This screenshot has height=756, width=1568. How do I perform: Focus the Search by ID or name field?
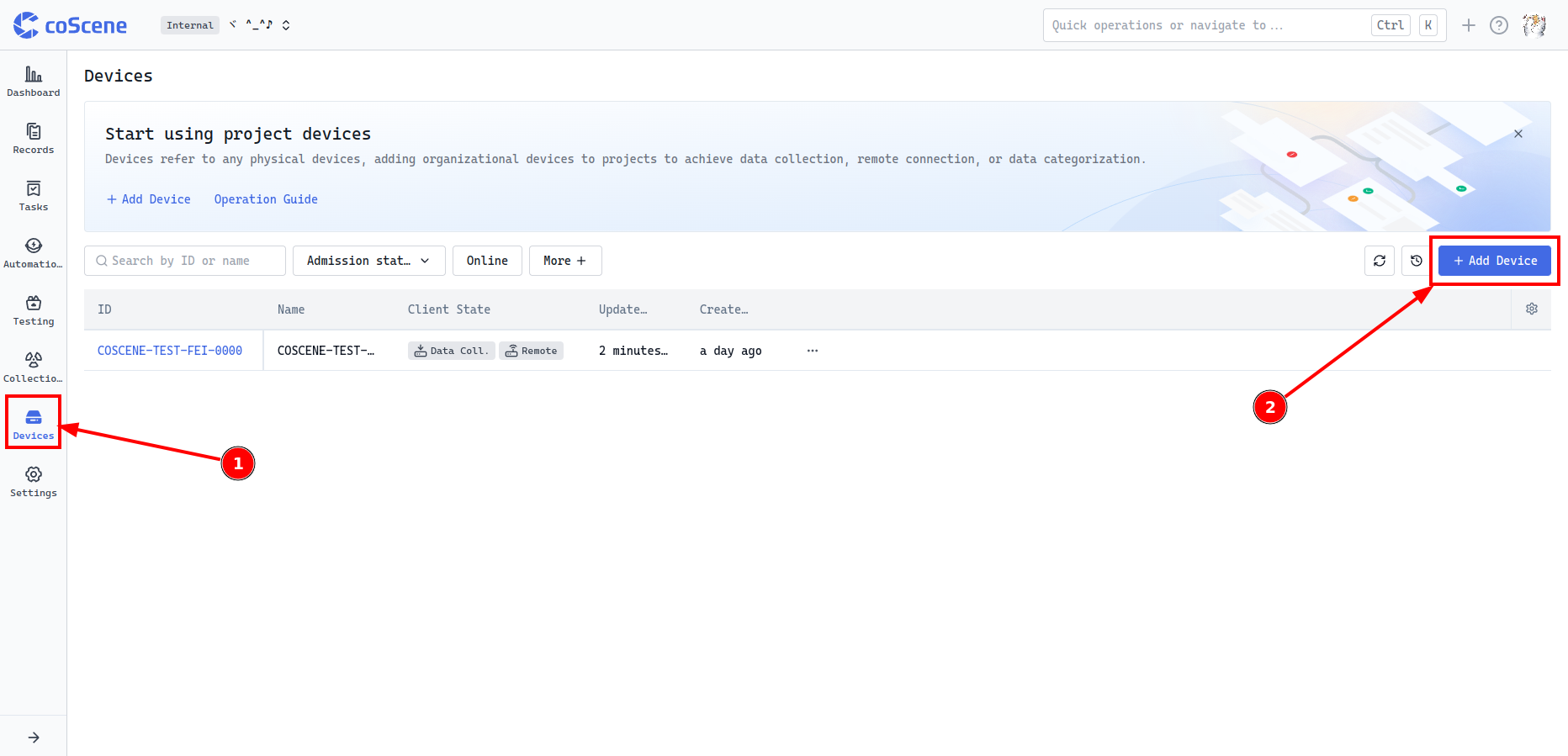click(185, 261)
